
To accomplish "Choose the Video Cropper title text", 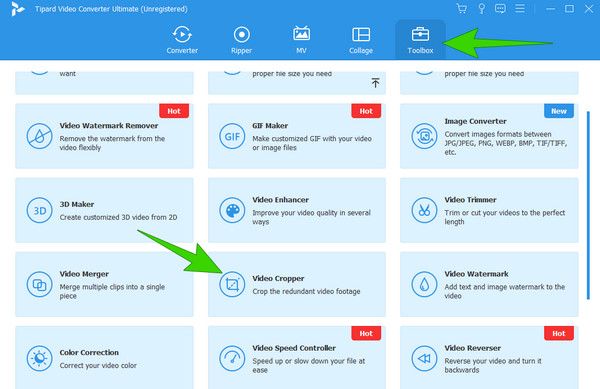I will click(x=278, y=278).
